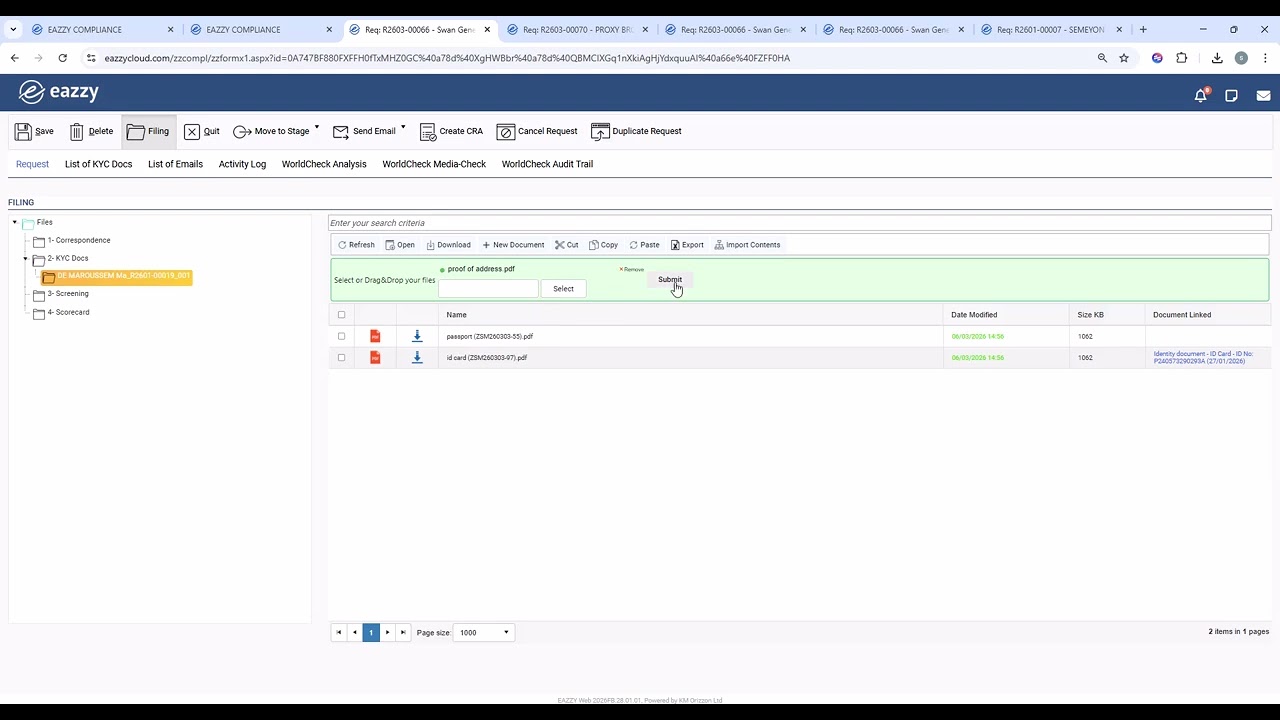Click New Document in the file toolbar

coord(513,245)
